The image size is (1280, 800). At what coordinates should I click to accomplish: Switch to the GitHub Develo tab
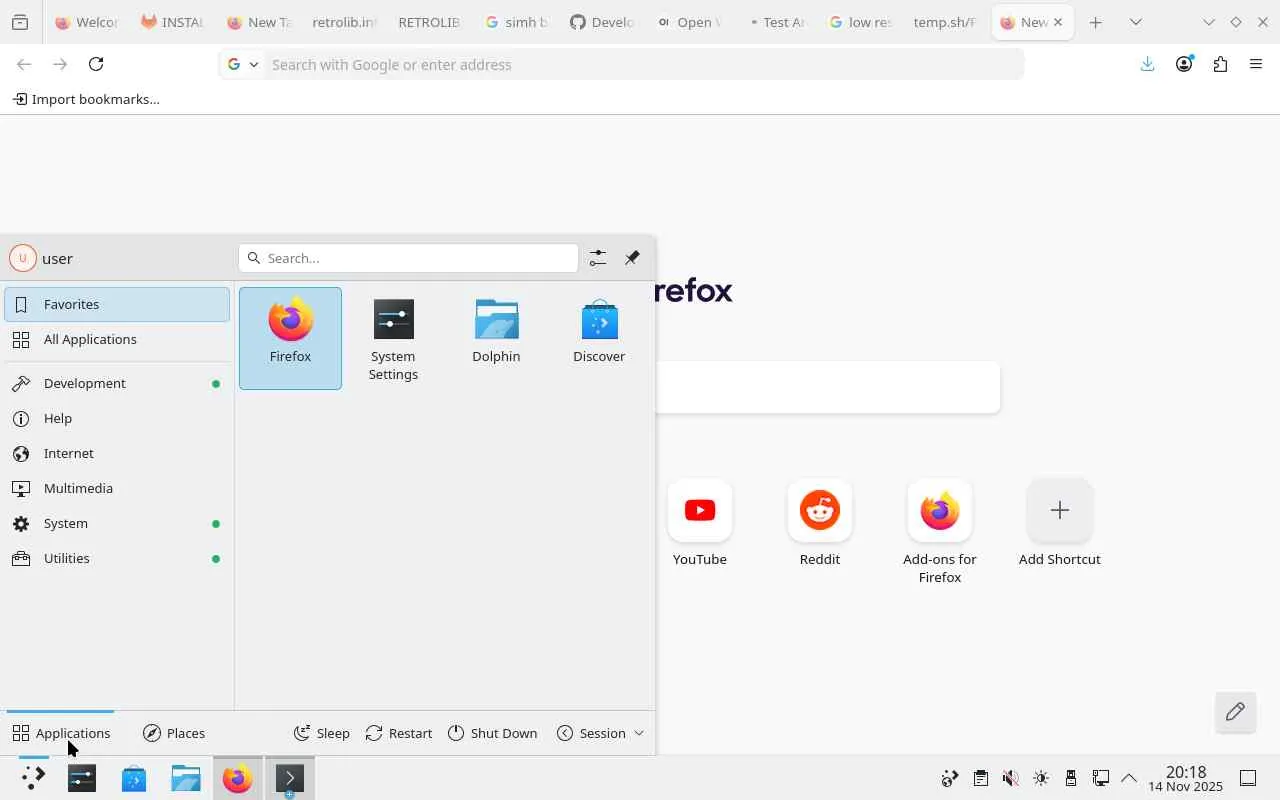[602, 22]
